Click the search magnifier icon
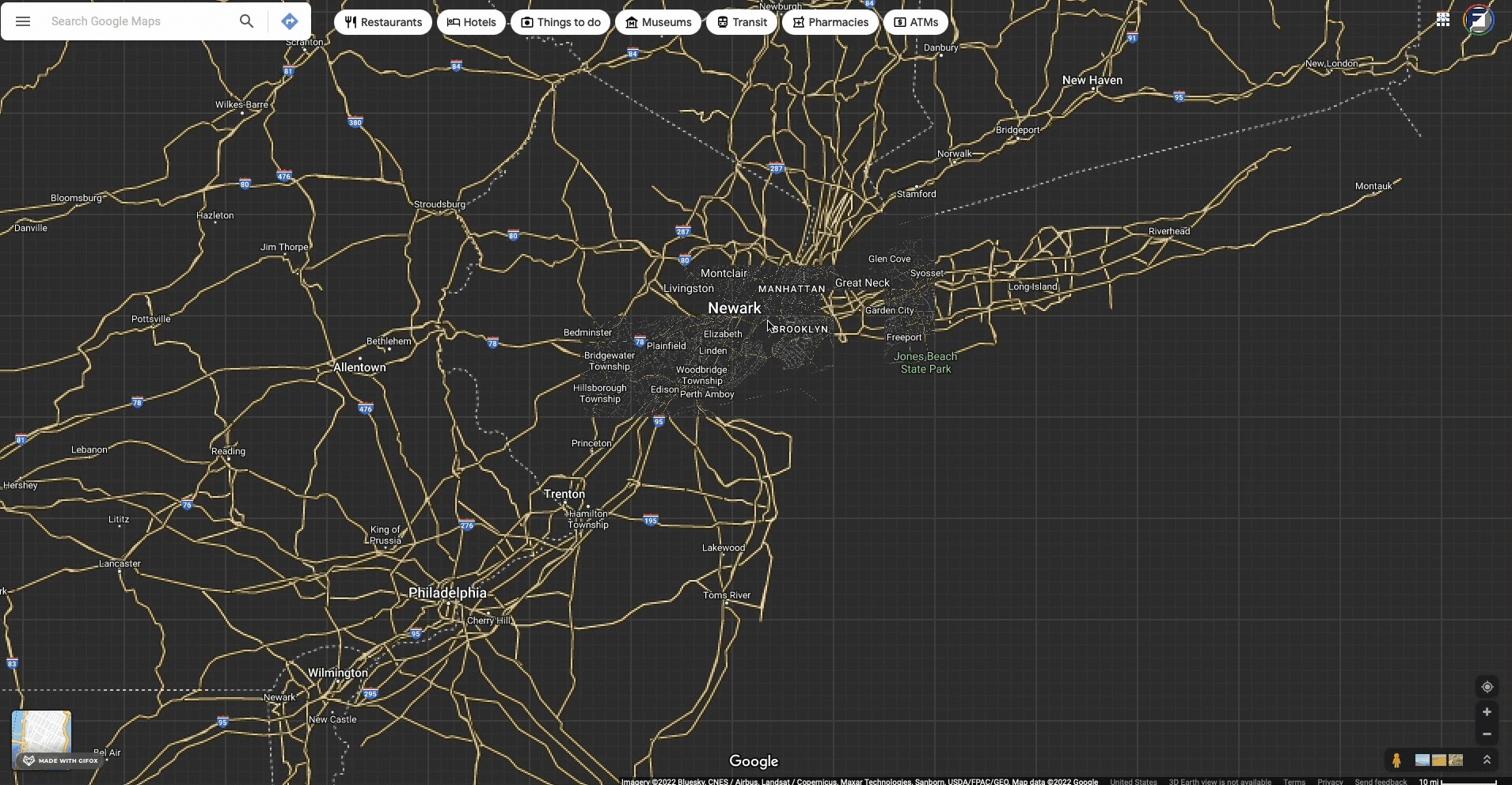 pos(246,21)
